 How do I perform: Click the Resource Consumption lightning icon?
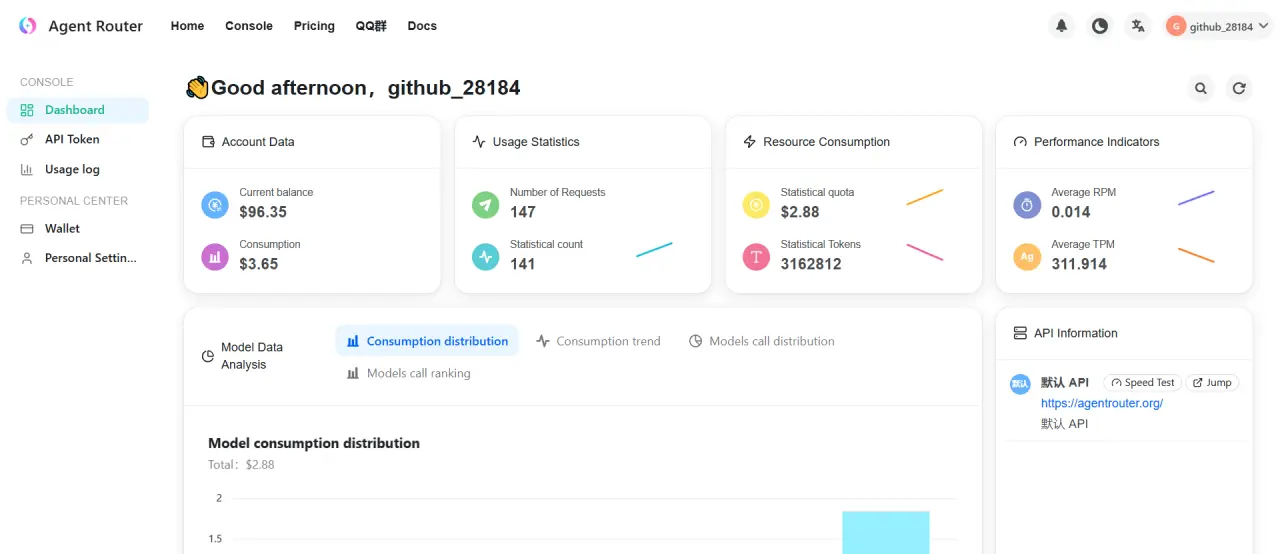pyautogui.click(x=750, y=142)
